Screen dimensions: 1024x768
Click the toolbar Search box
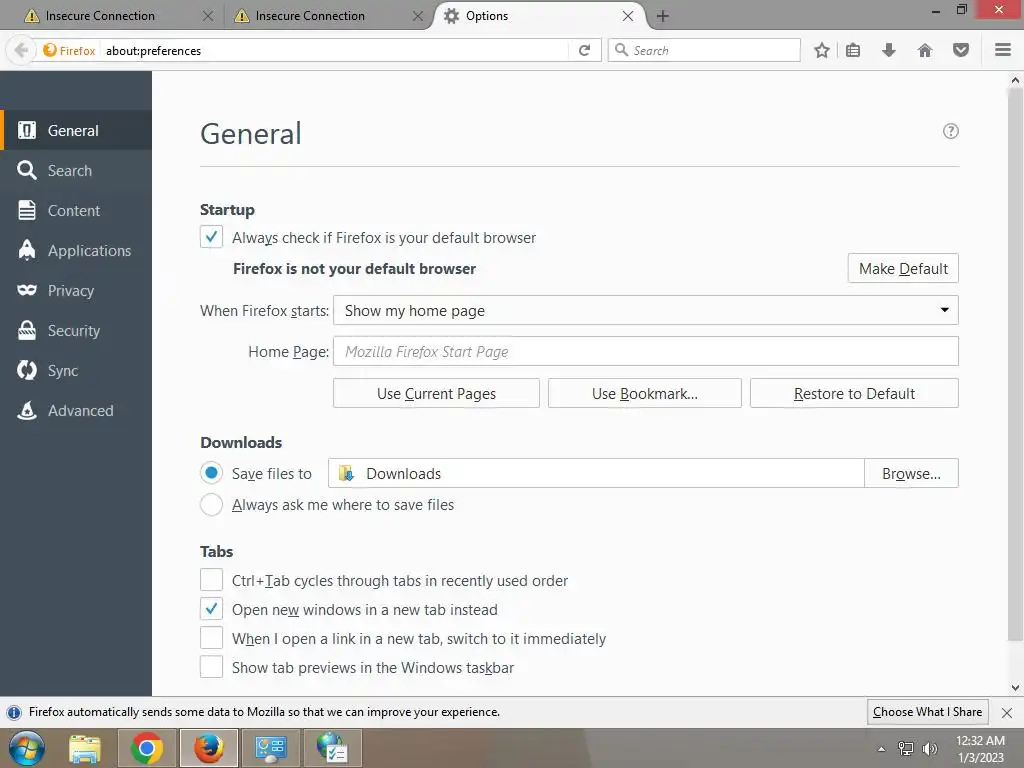click(x=704, y=50)
